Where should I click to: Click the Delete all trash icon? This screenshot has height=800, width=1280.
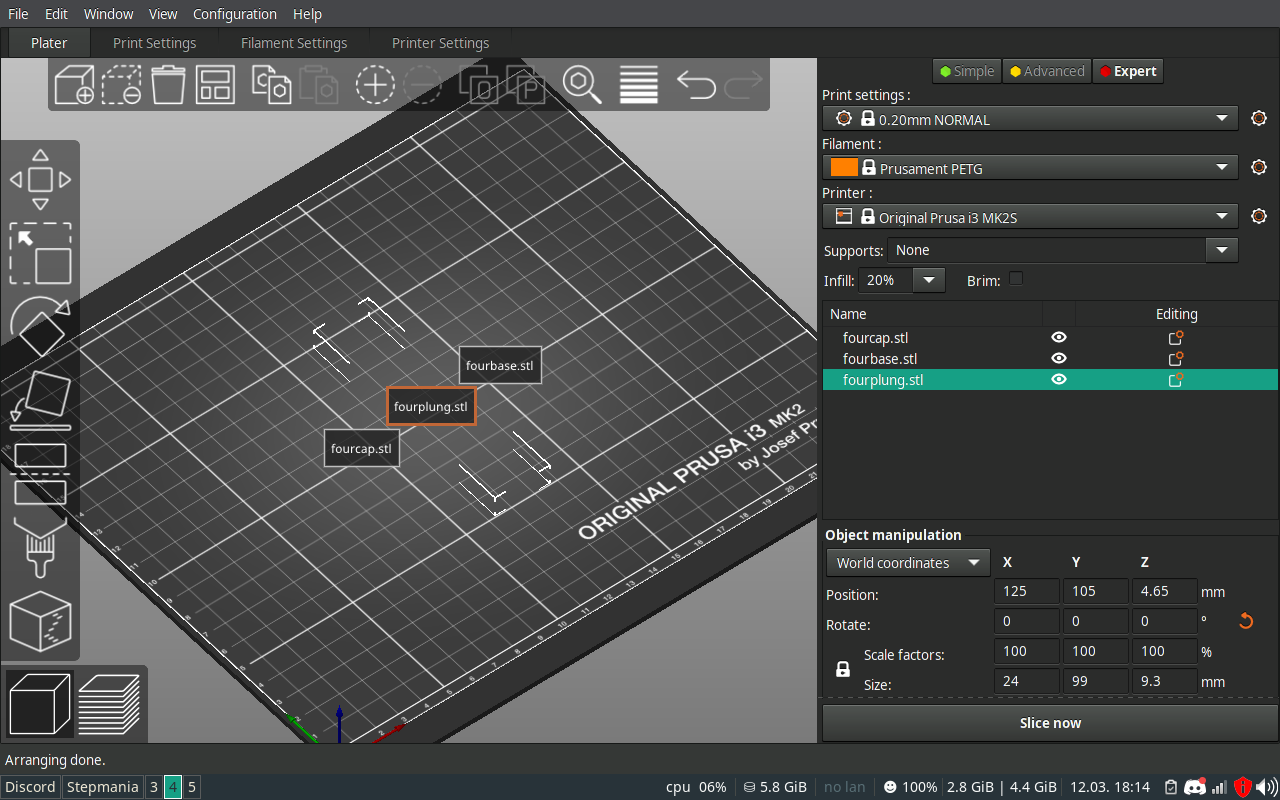coord(169,84)
